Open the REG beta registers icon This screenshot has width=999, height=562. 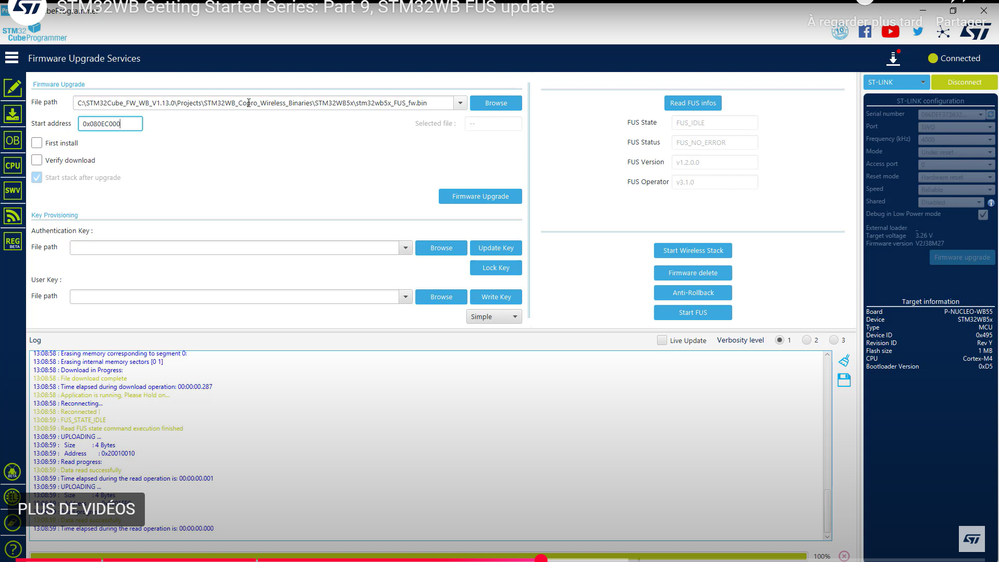click(x=13, y=241)
